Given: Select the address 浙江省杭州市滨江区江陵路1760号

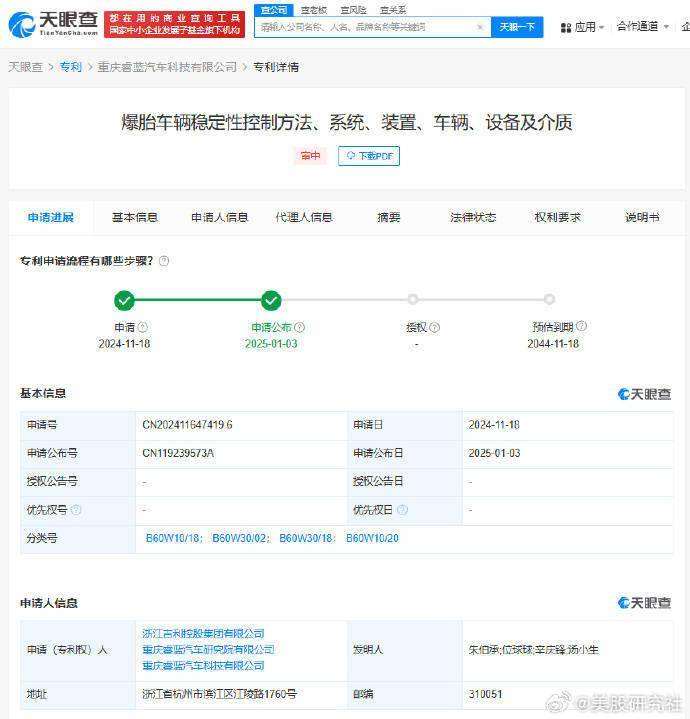Looking at the screenshot, I should pos(219,694).
